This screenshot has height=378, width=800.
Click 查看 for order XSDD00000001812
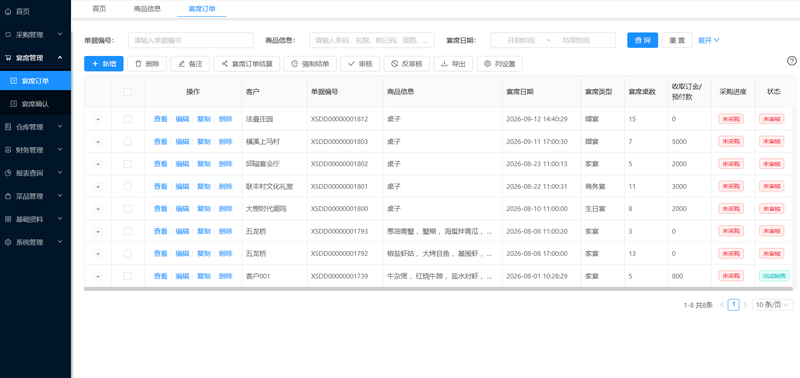[x=161, y=119]
